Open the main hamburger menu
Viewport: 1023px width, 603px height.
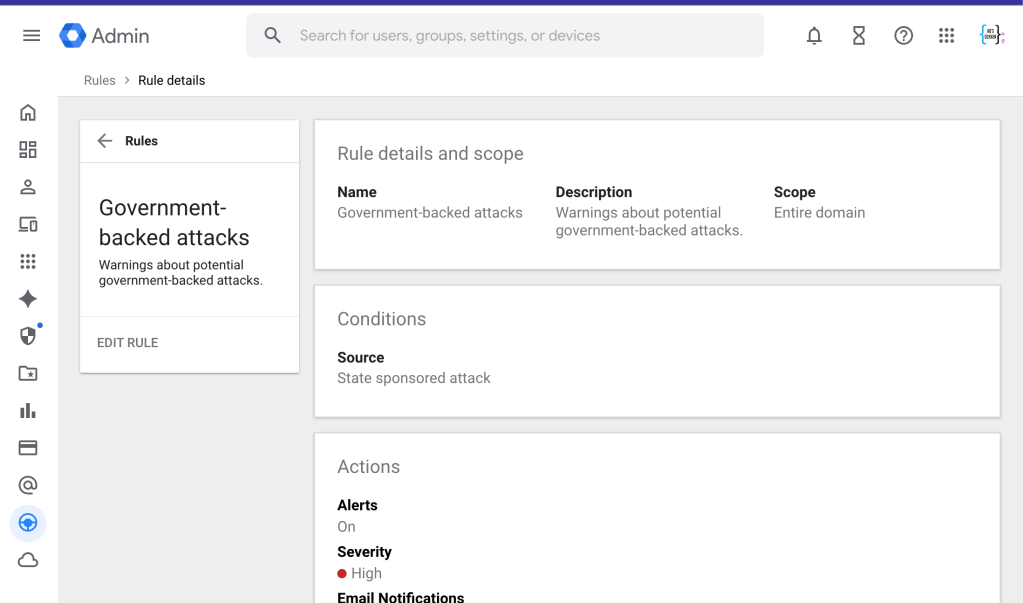31,36
